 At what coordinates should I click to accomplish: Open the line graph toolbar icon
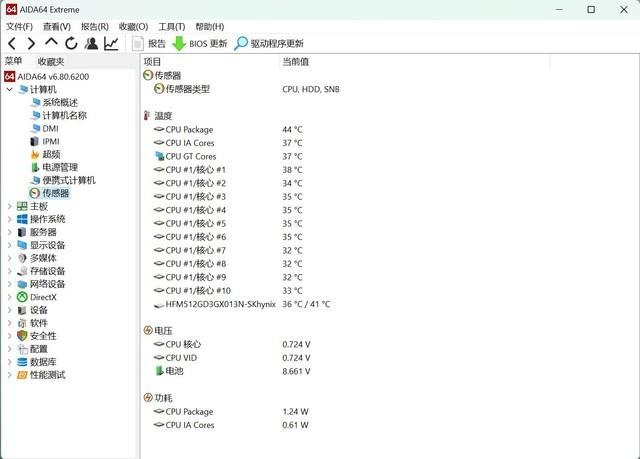click(111, 43)
